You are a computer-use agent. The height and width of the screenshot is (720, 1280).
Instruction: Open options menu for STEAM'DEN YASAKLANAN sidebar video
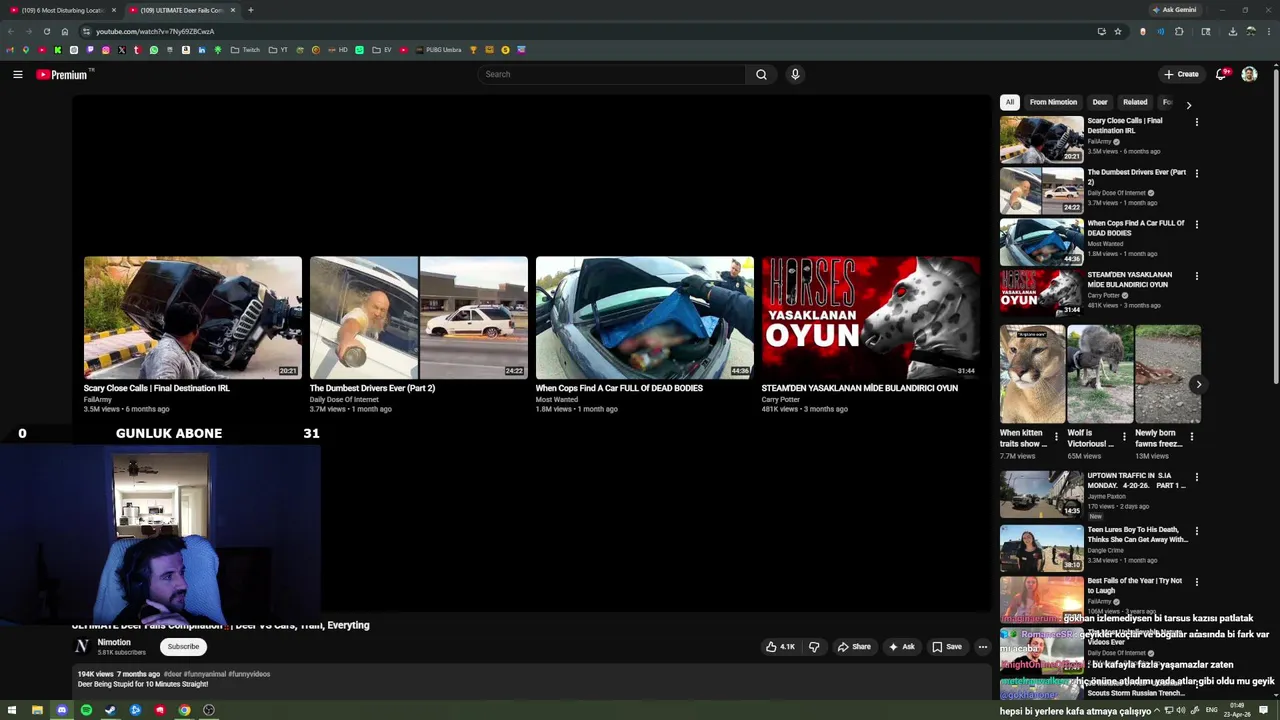[x=1197, y=276]
